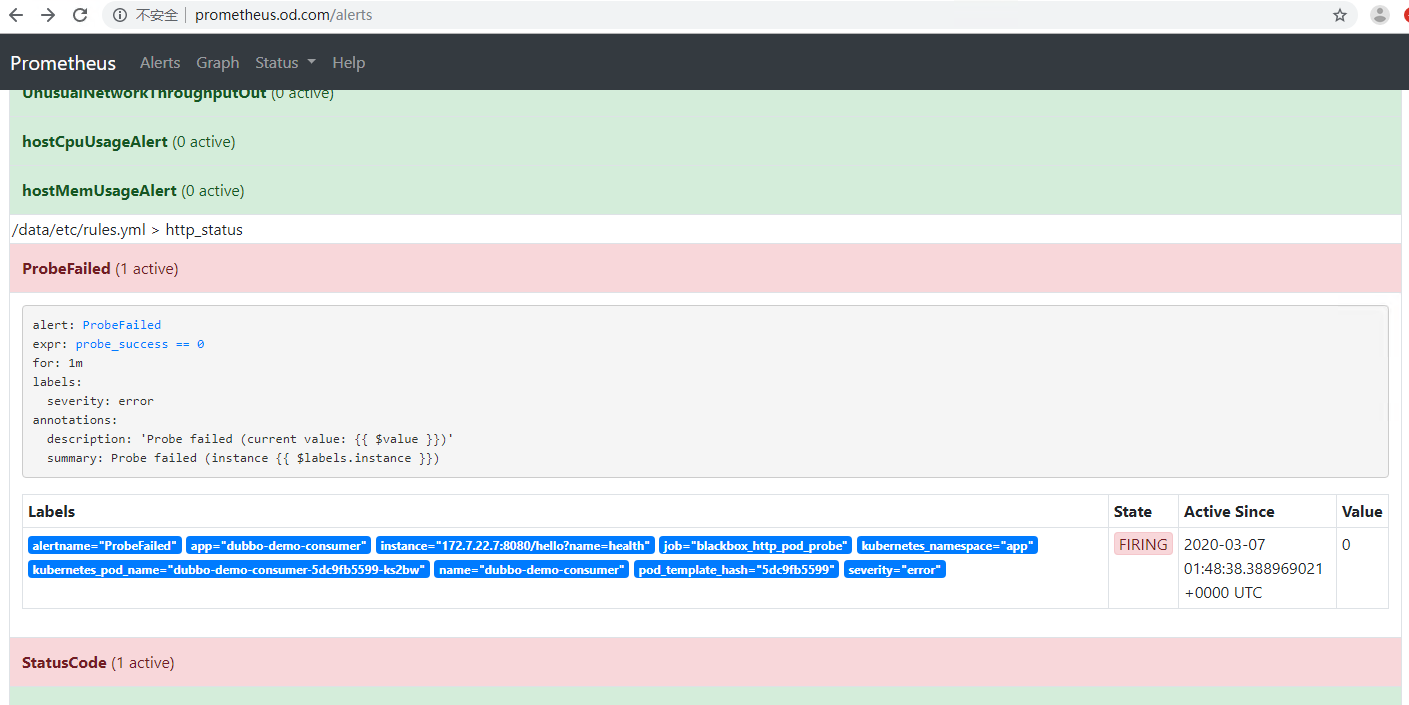Expand the hostCpuUsageAlert rule
1409x705 pixels.
point(95,142)
